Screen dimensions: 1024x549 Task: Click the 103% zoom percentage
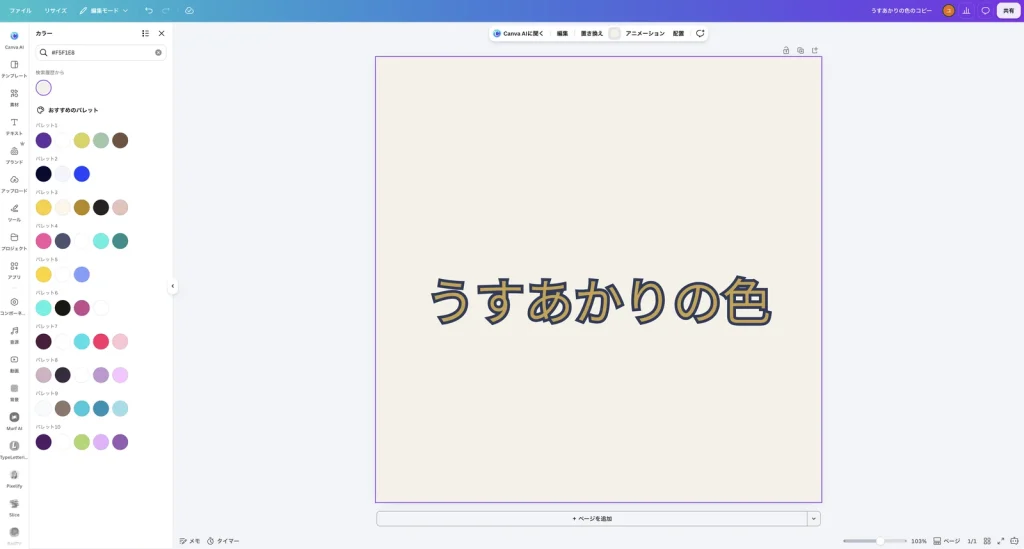point(919,541)
